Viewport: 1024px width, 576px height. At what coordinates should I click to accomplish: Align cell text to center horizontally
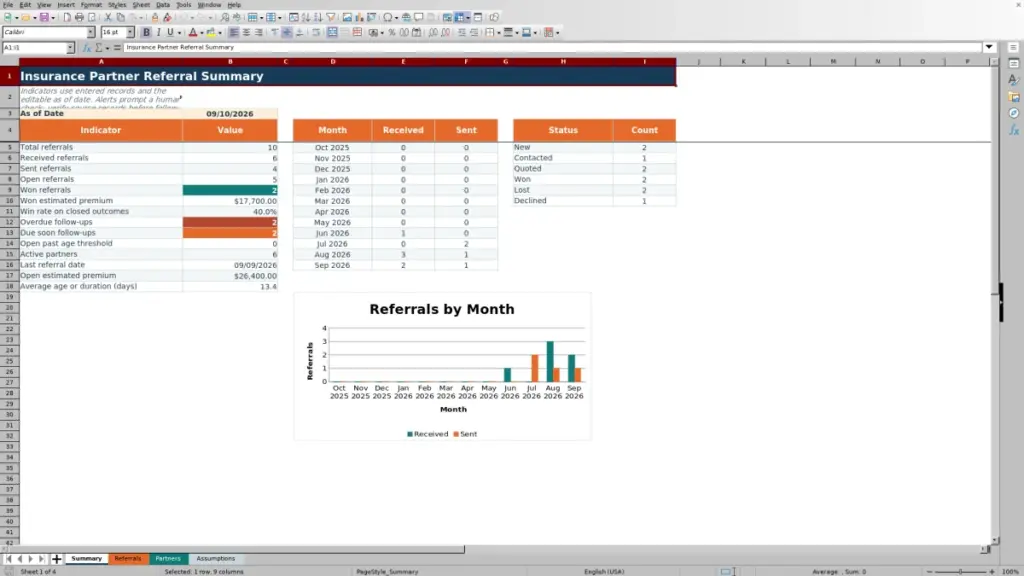[x=246, y=33]
